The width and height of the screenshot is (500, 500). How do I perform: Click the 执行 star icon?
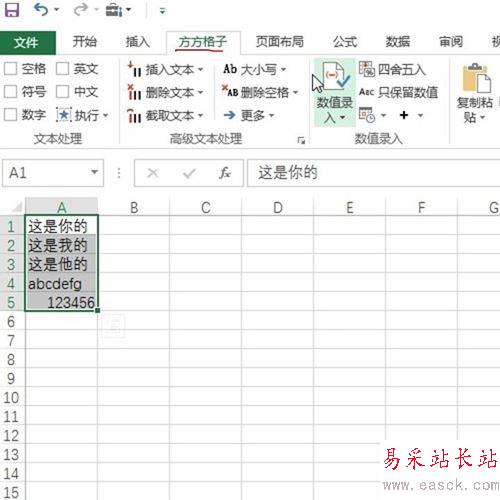64,115
